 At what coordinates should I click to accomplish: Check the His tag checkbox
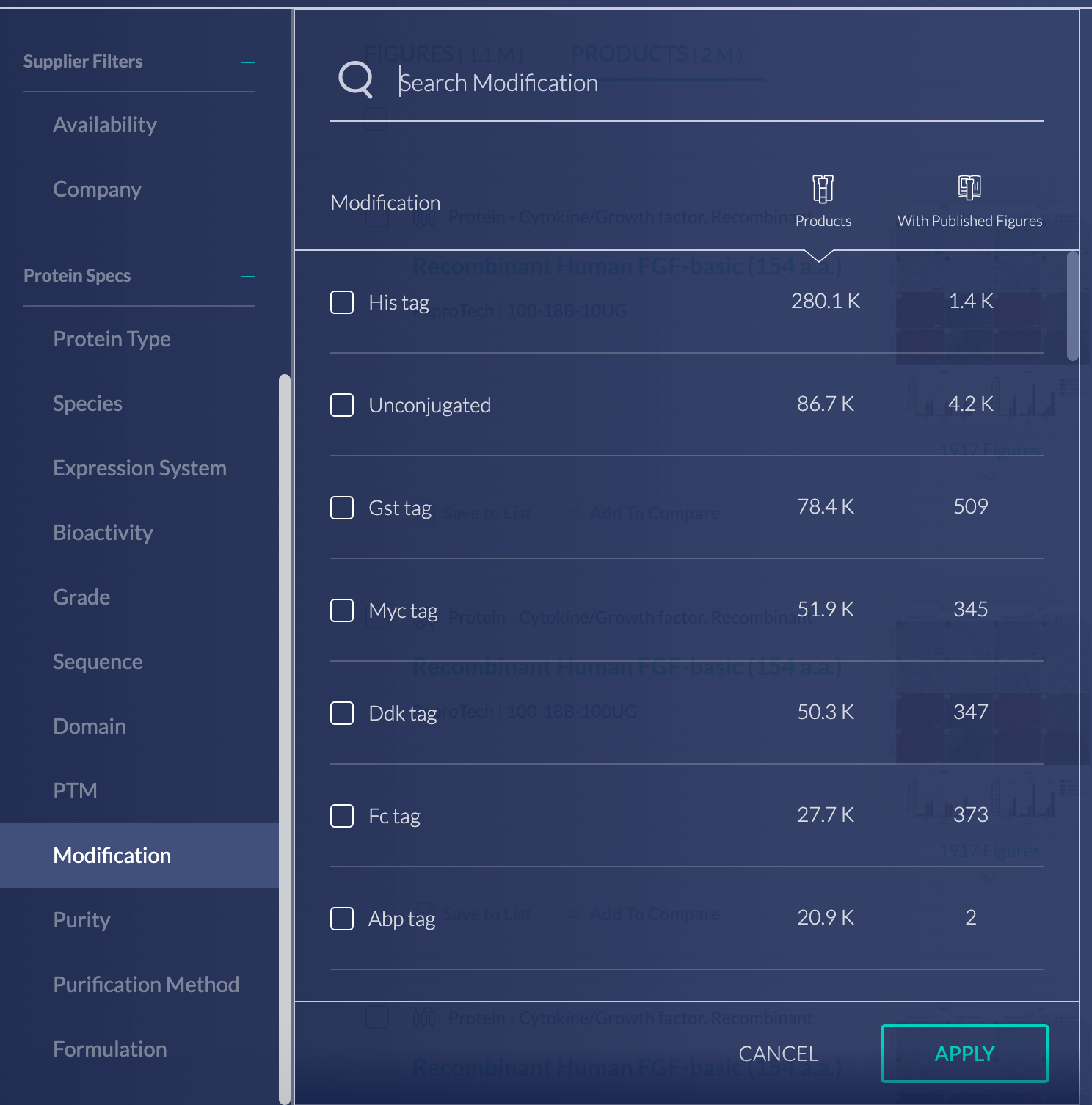(x=342, y=302)
